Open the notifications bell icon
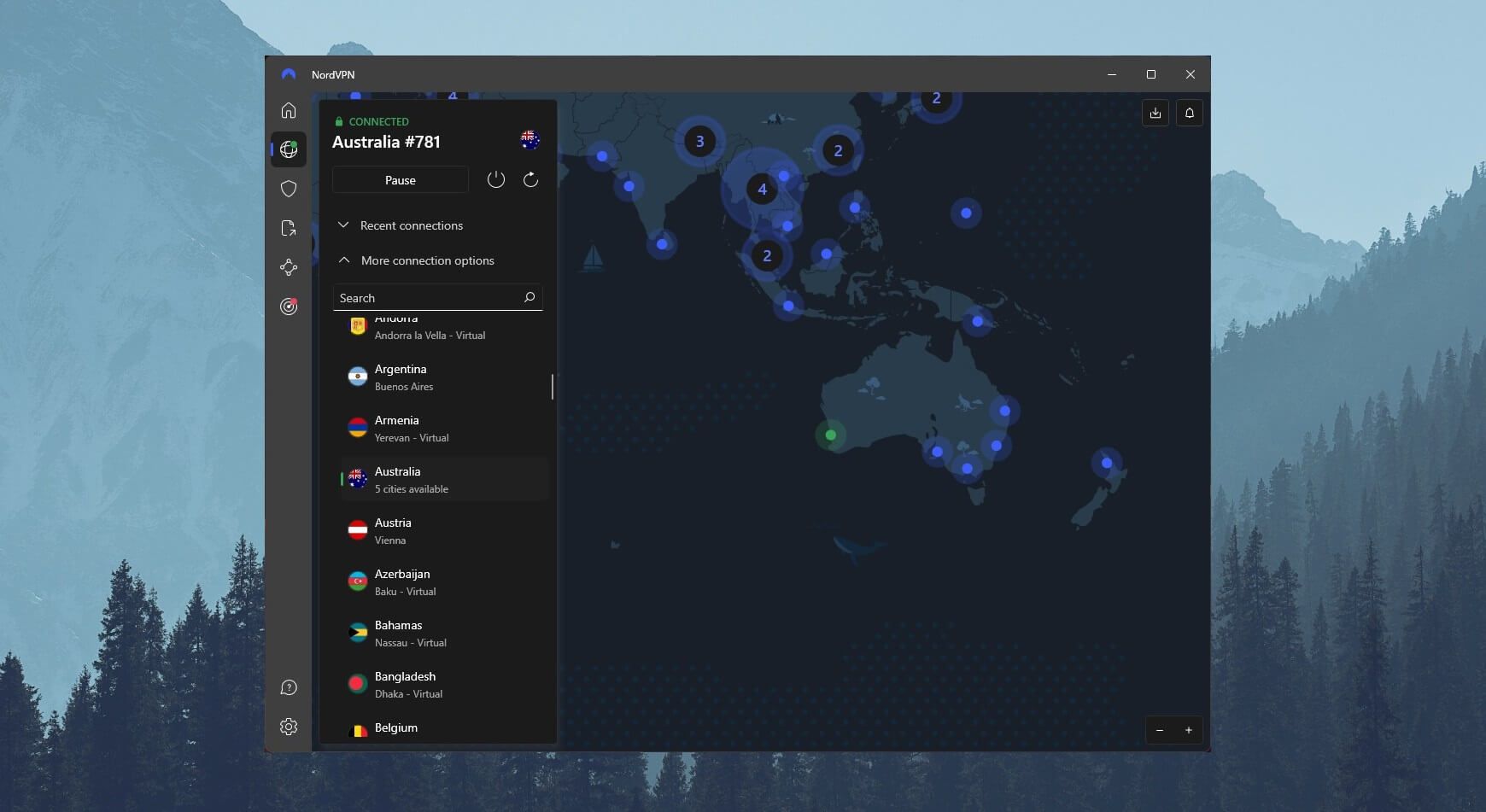Viewport: 1486px width, 812px height. tap(1190, 113)
